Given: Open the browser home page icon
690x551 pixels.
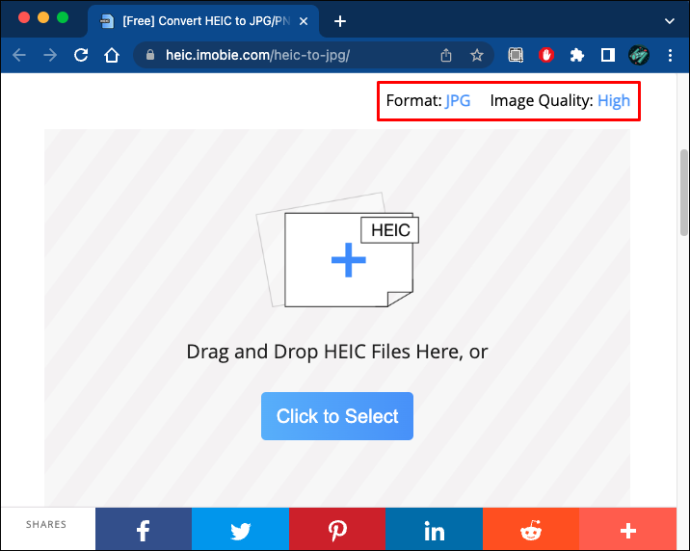Looking at the screenshot, I should pos(112,55).
